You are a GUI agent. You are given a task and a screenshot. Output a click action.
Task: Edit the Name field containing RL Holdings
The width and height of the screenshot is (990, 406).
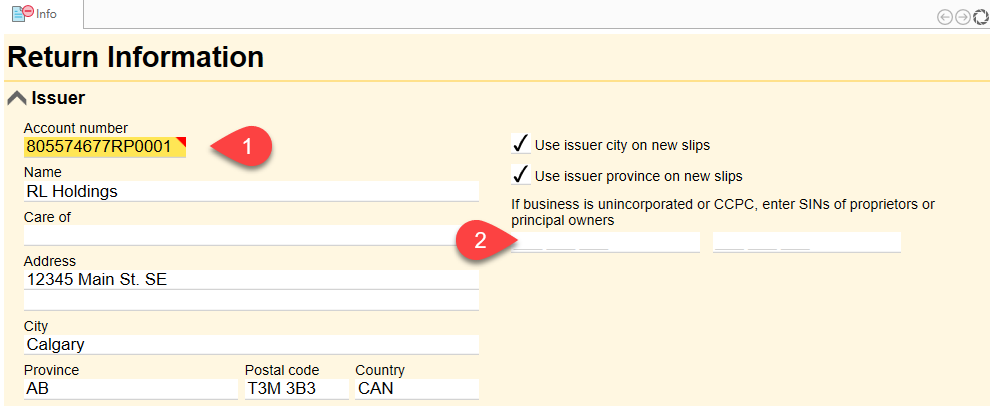click(250, 191)
